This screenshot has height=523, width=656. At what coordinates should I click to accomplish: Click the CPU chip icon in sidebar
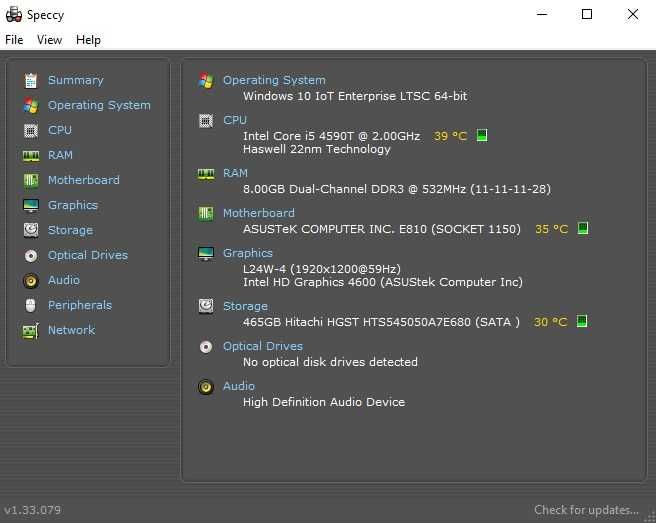(31, 131)
